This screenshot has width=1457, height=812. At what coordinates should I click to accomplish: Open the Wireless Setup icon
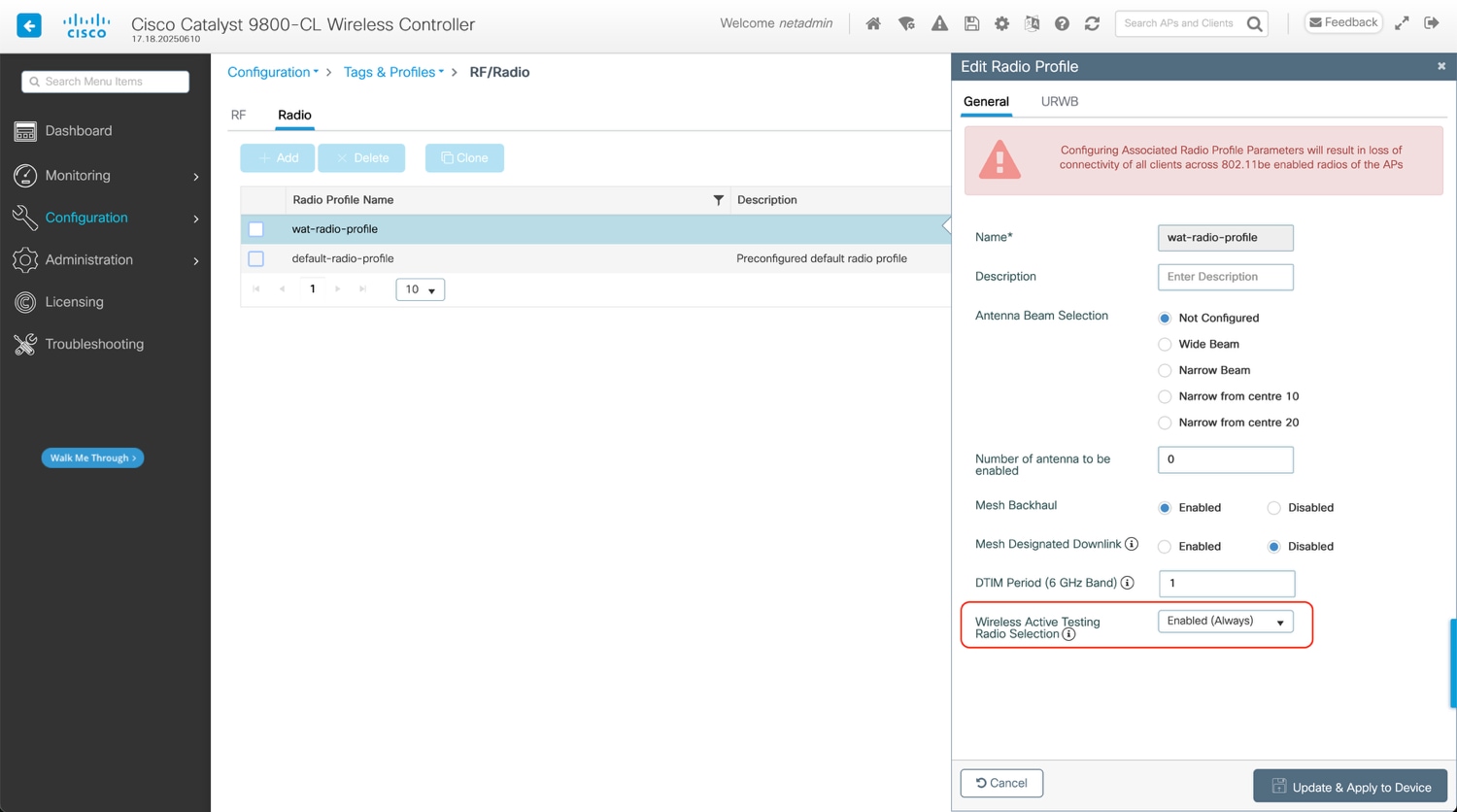coord(905,22)
